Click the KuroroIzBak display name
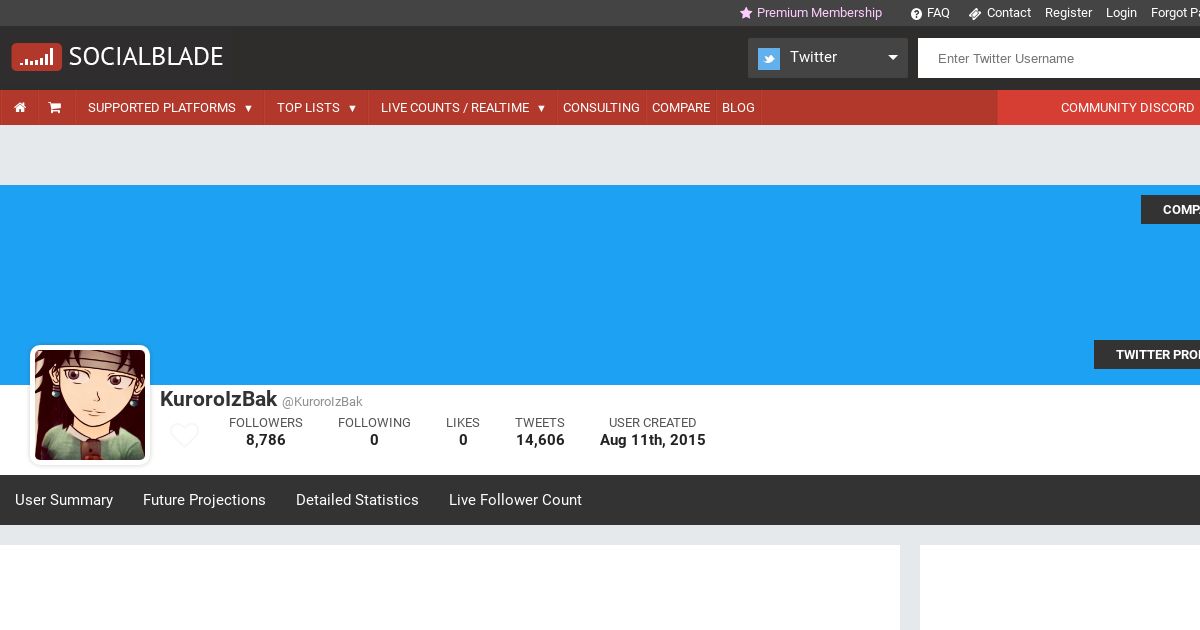Viewport: 1200px width, 630px height. 218,399
